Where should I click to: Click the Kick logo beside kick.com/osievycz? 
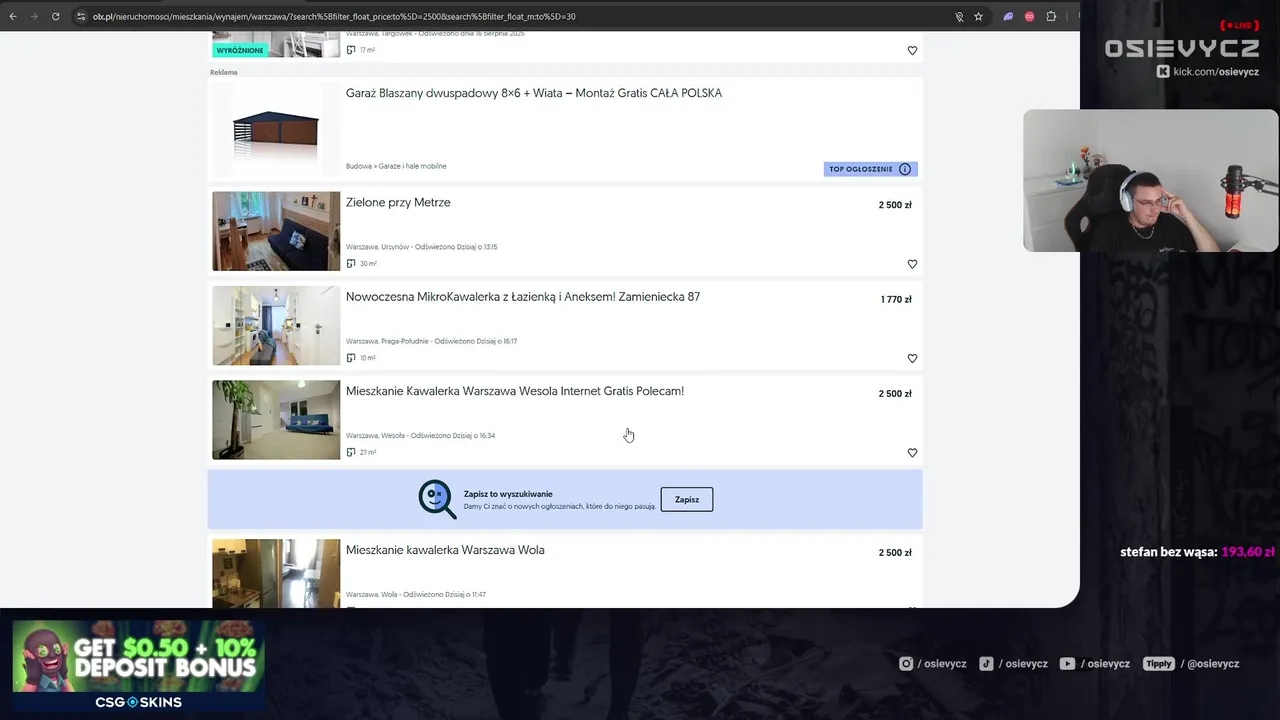click(1163, 71)
